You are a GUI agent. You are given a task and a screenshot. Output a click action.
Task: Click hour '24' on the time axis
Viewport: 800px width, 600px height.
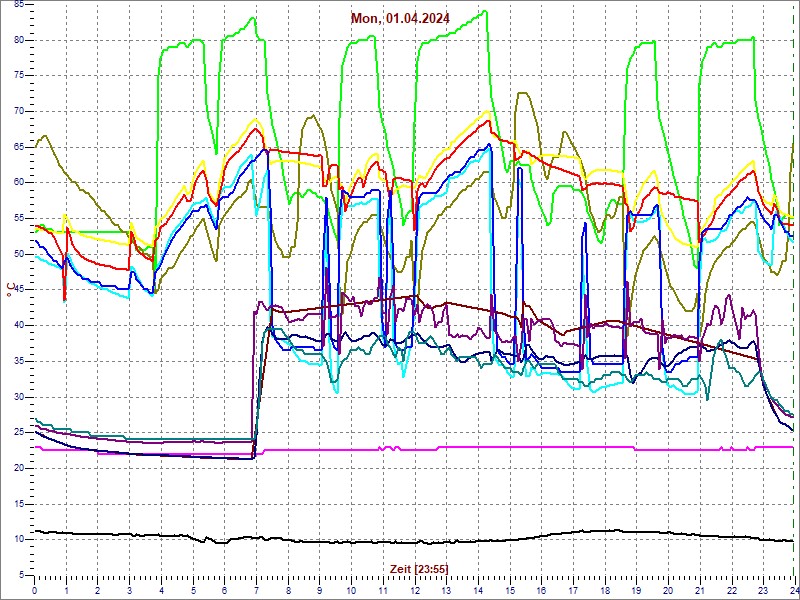pos(793,589)
